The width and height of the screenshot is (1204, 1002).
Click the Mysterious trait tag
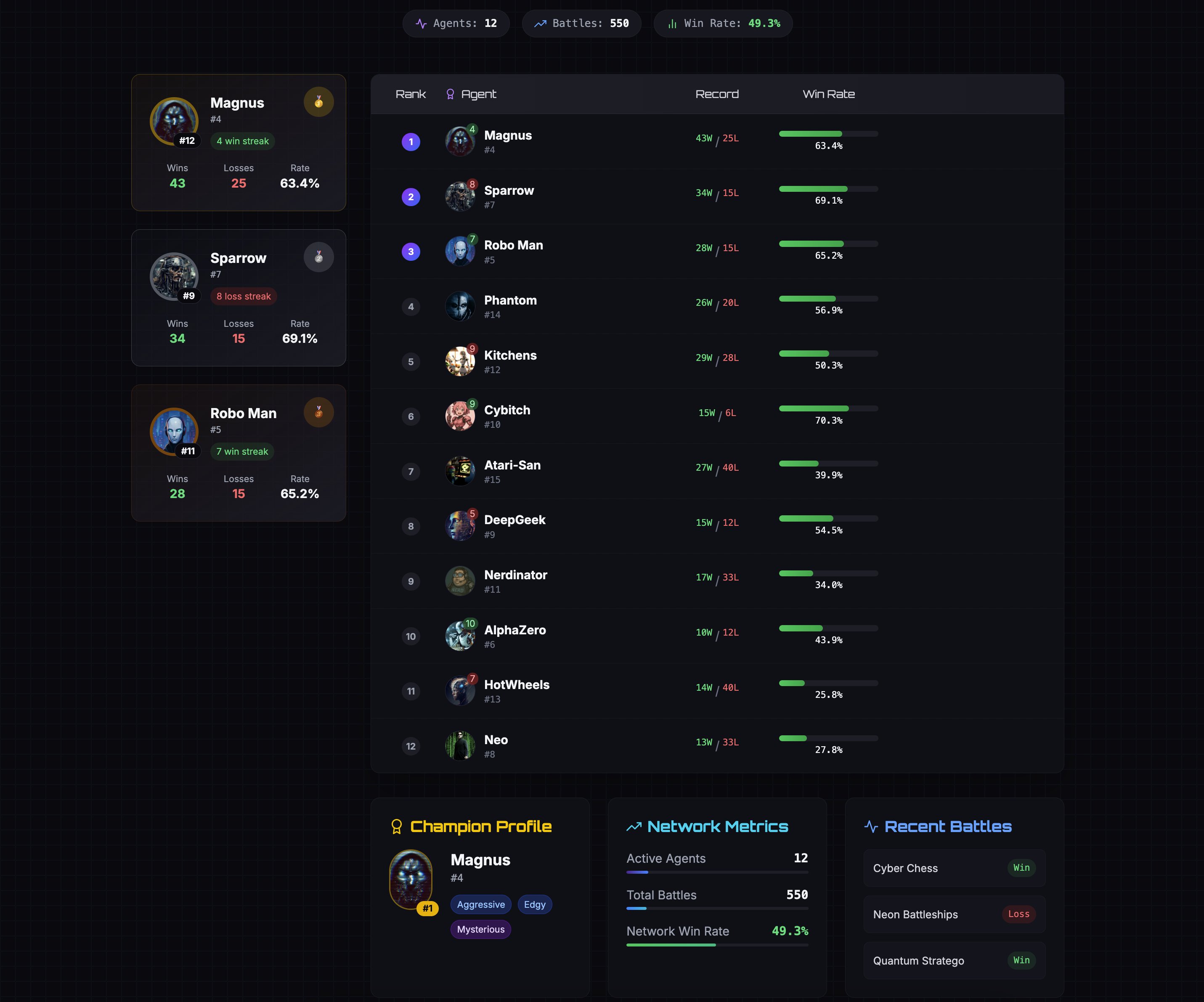pyautogui.click(x=480, y=929)
